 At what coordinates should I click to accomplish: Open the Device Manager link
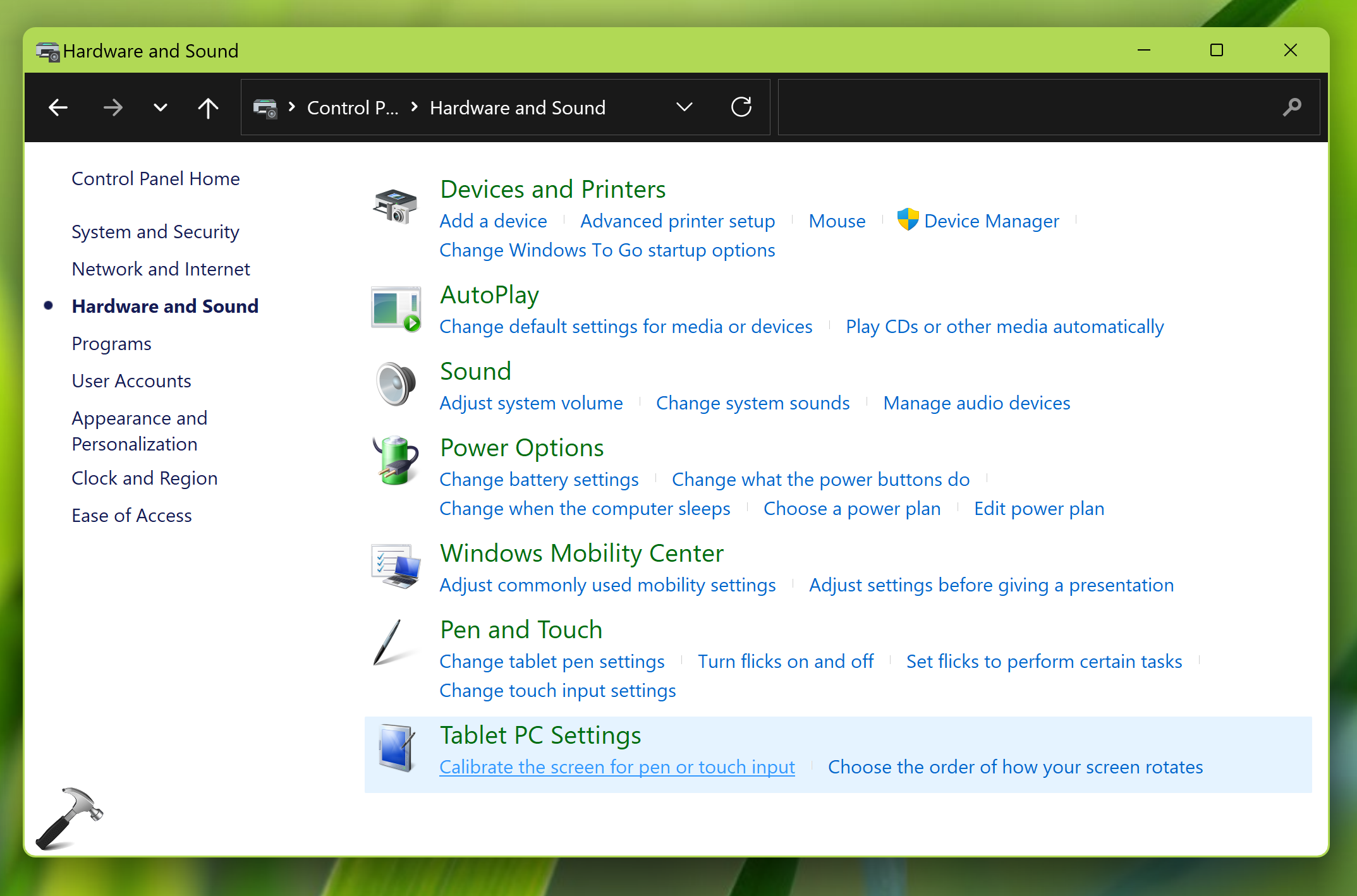click(990, 221)
